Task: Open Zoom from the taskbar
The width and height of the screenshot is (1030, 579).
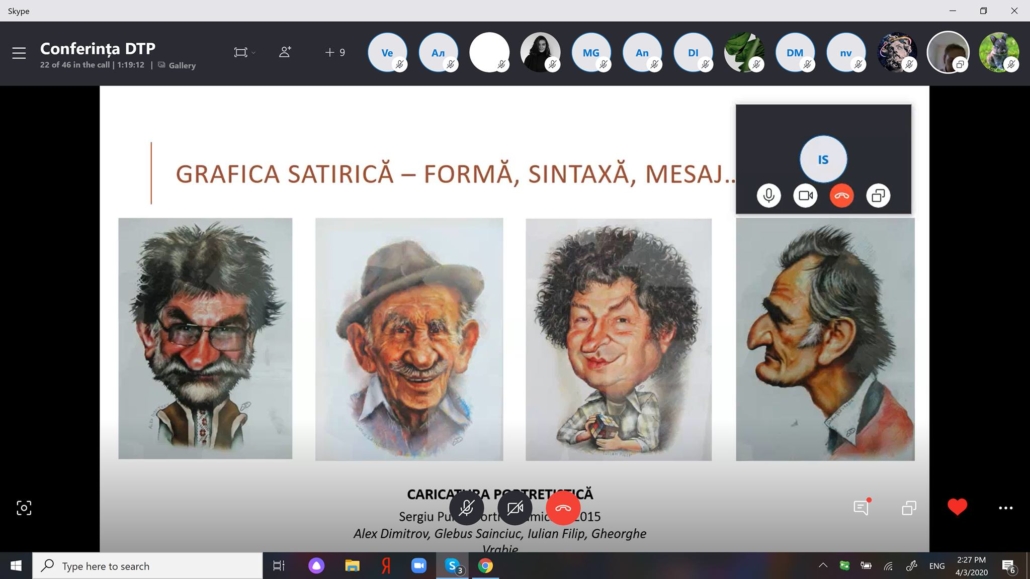Action: 419,566
